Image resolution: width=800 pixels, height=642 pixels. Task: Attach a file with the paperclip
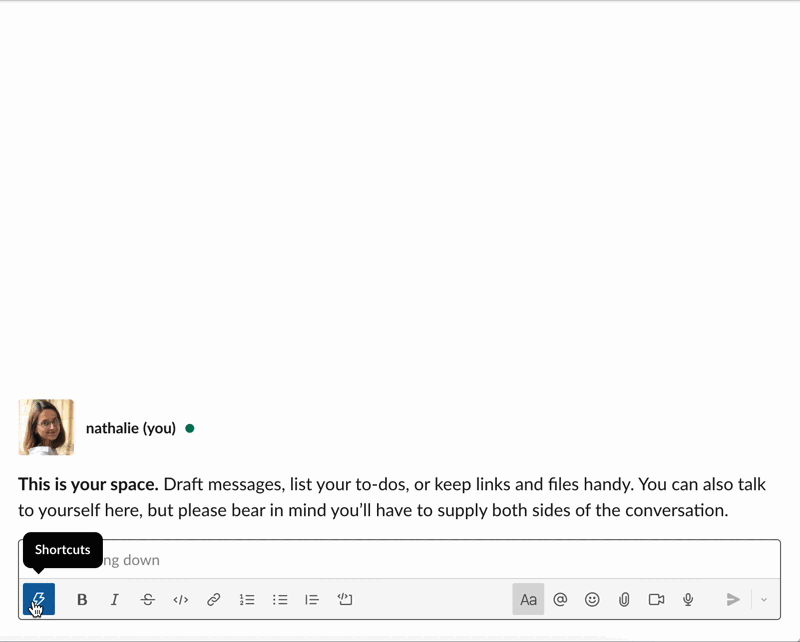point(624,599)
